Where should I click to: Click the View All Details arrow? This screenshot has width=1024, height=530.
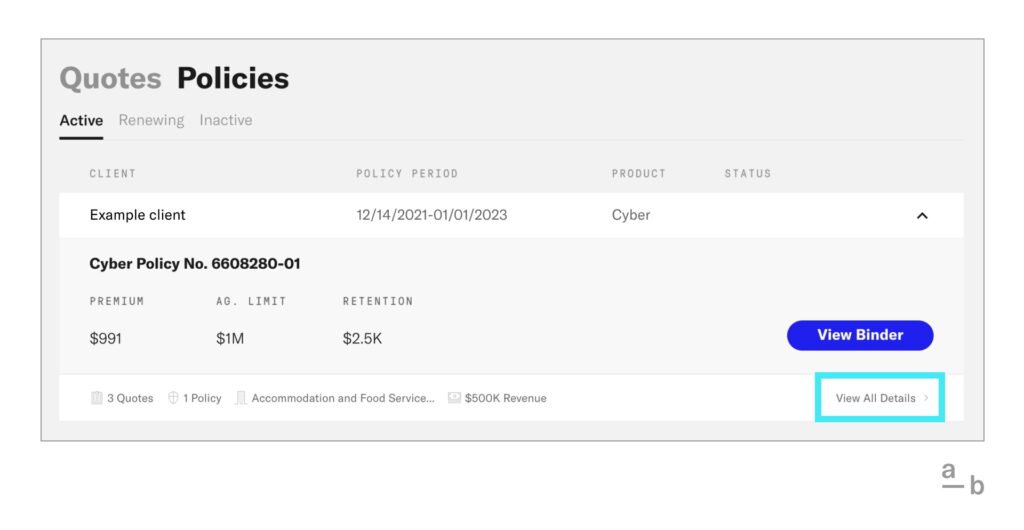point(927,398)
